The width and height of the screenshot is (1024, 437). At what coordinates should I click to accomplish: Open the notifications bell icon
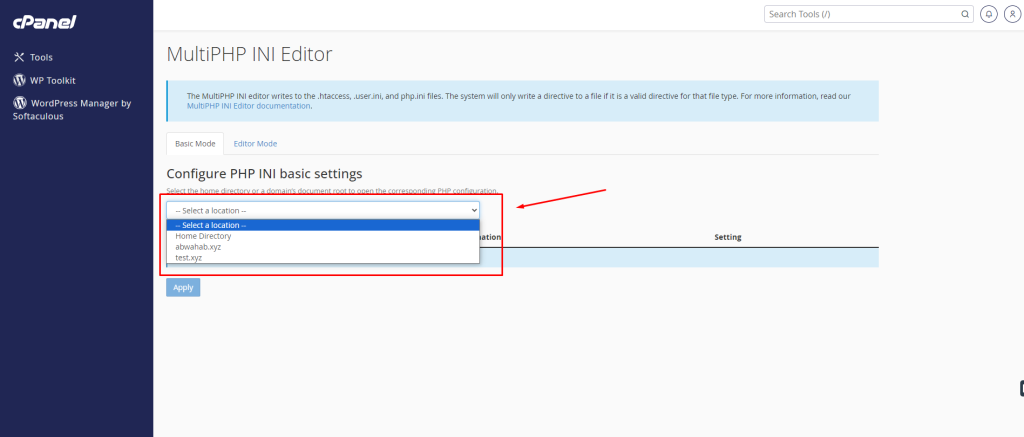988,14
